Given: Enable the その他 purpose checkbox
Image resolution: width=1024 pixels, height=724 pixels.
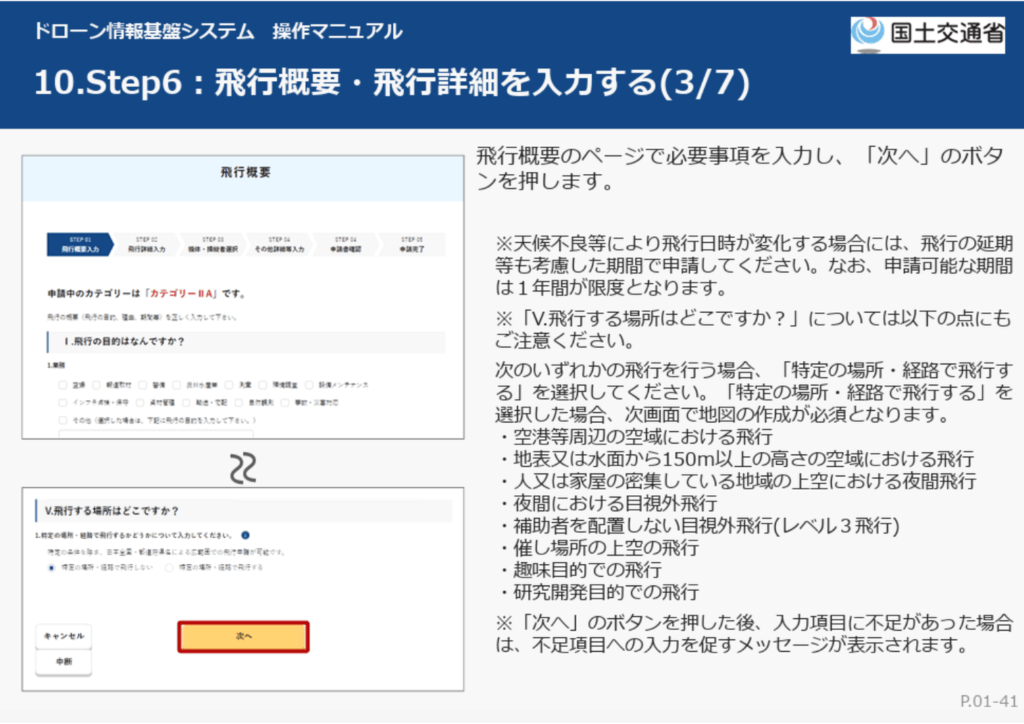Looking at the screenshot, I should pyautogui.click(x=64, y=419).
